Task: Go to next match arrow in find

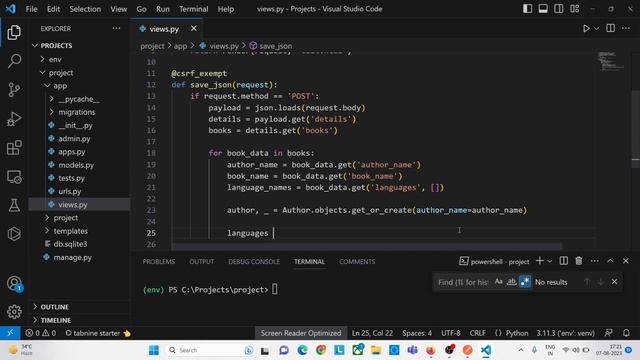Action: 600,282
